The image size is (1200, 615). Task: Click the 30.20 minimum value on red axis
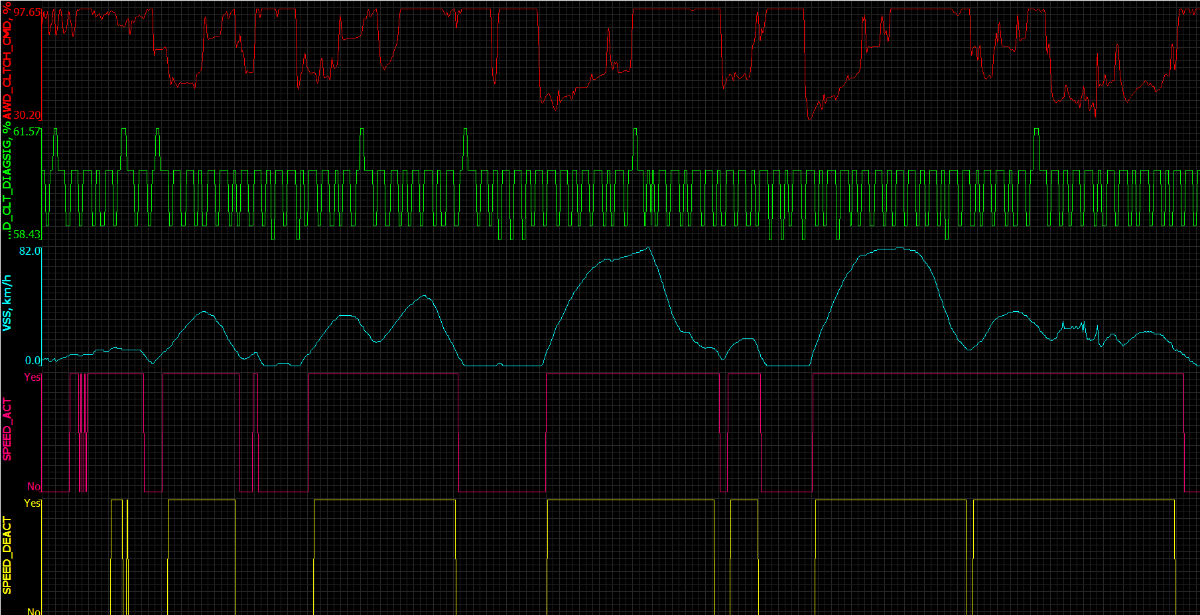point(27,115)
